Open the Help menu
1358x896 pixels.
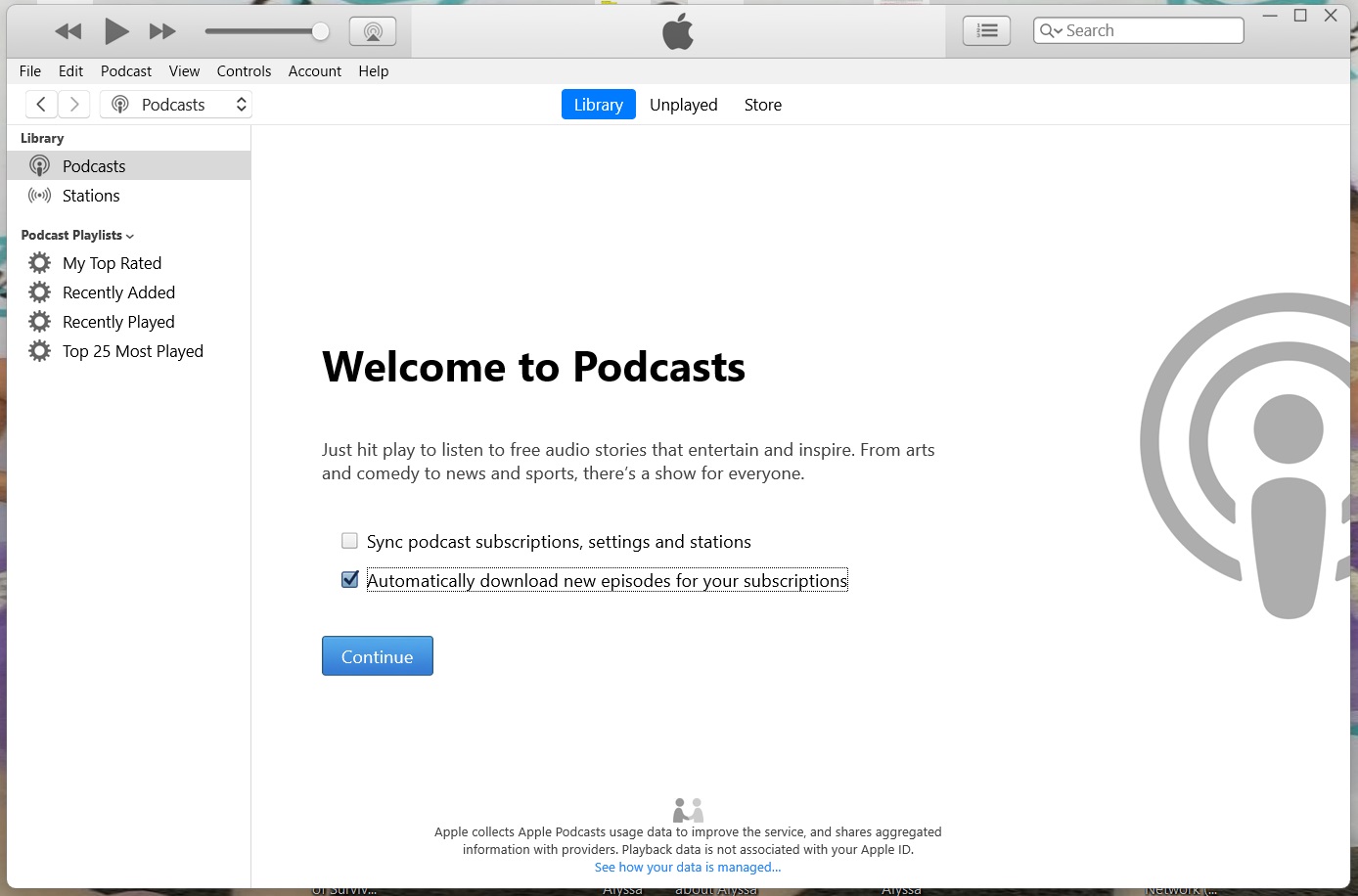pyautogui.click(x=373, y=71)
